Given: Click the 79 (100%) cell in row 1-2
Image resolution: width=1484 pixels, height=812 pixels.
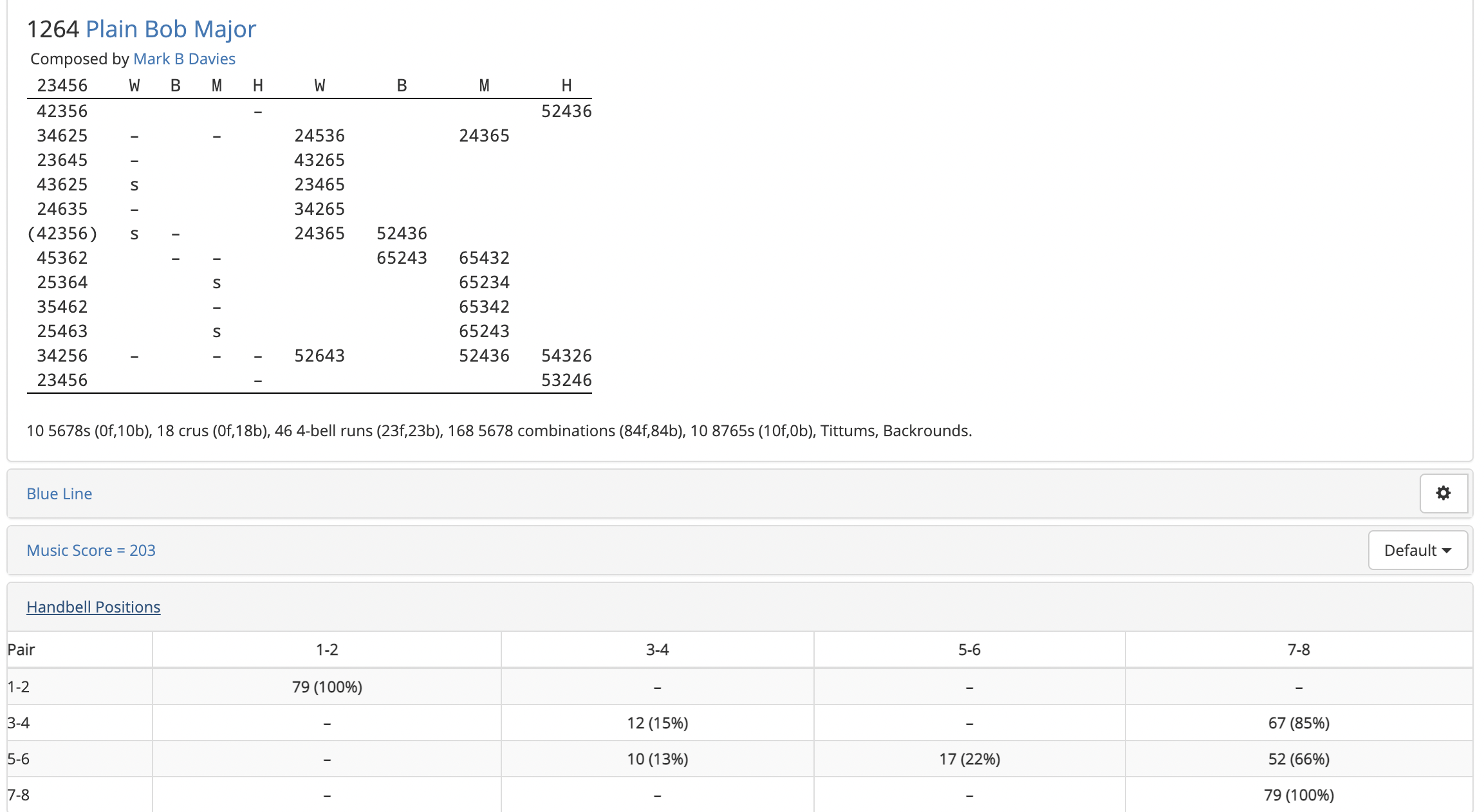Looking at the screenshot, I should 327,687.
